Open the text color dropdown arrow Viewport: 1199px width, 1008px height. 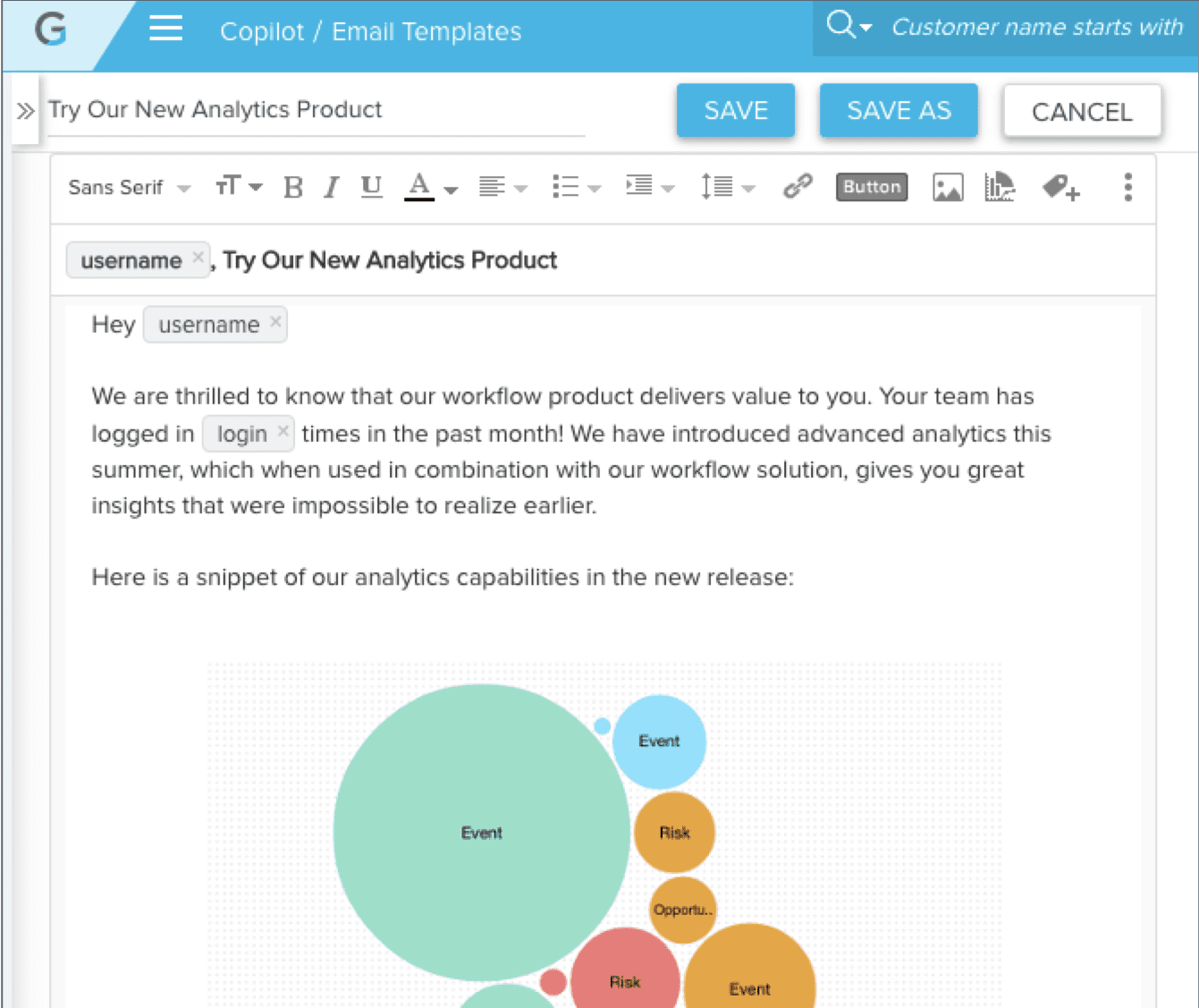(451, 190)
